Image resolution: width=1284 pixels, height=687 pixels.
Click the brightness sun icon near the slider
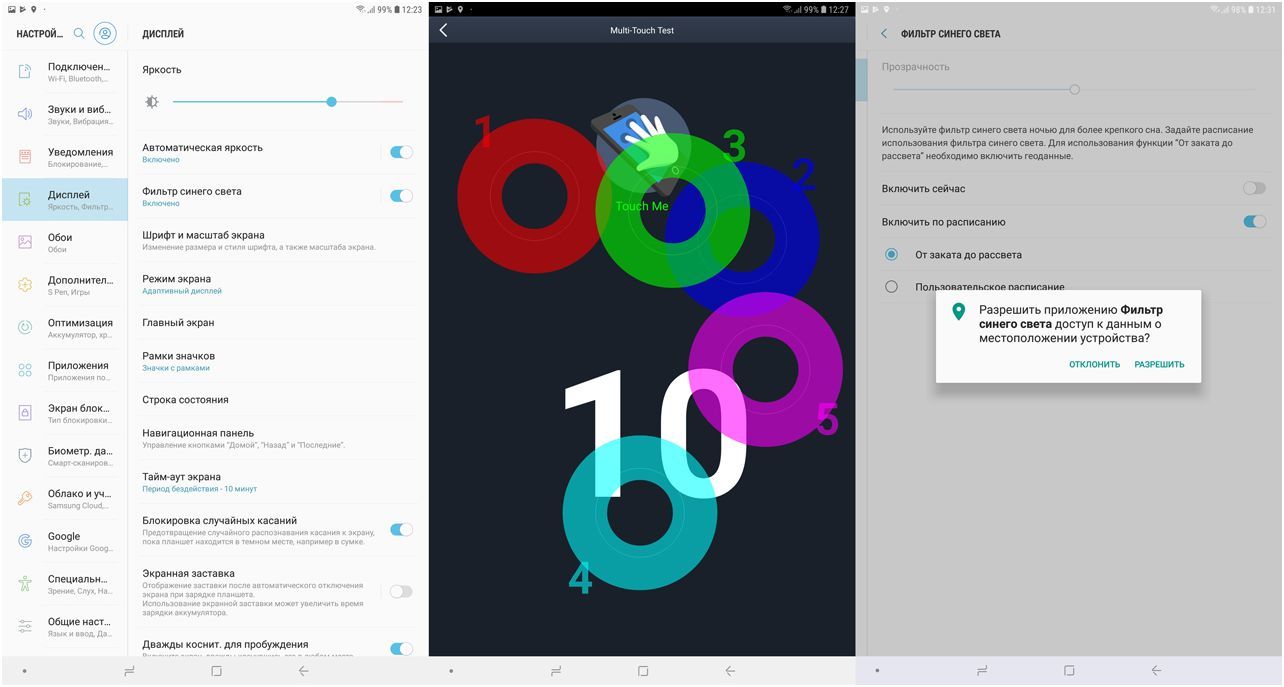coord(153,101)
